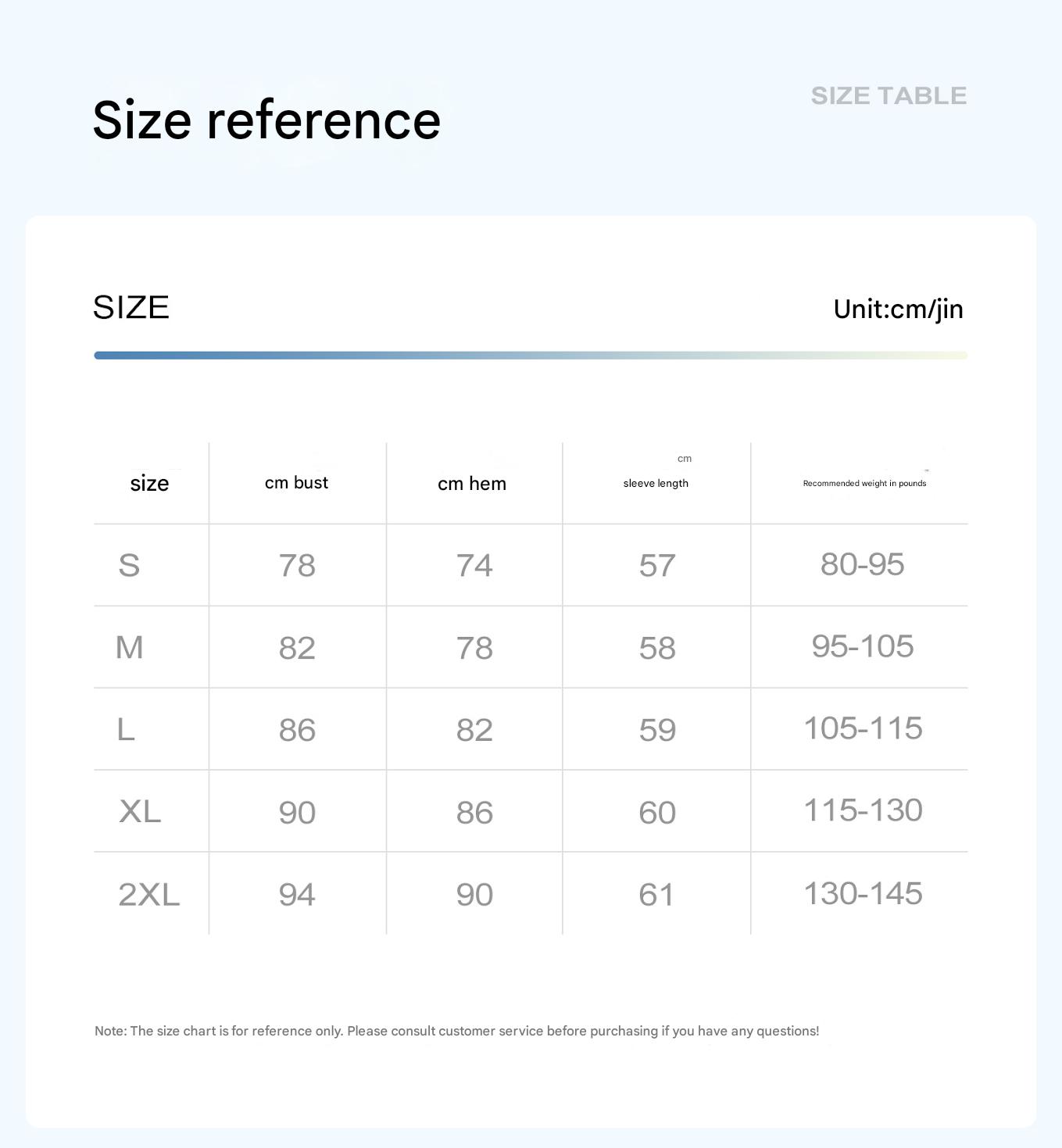This screenshot has width=1062, height=1148.
Task: Click the weight range 130-145 cell
Action: (863, 893)
